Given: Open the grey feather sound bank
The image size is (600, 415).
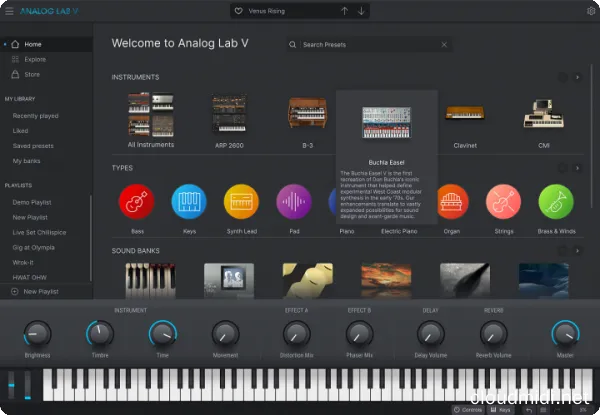Looking at the screenshot, I should click(x=465, y=280).
